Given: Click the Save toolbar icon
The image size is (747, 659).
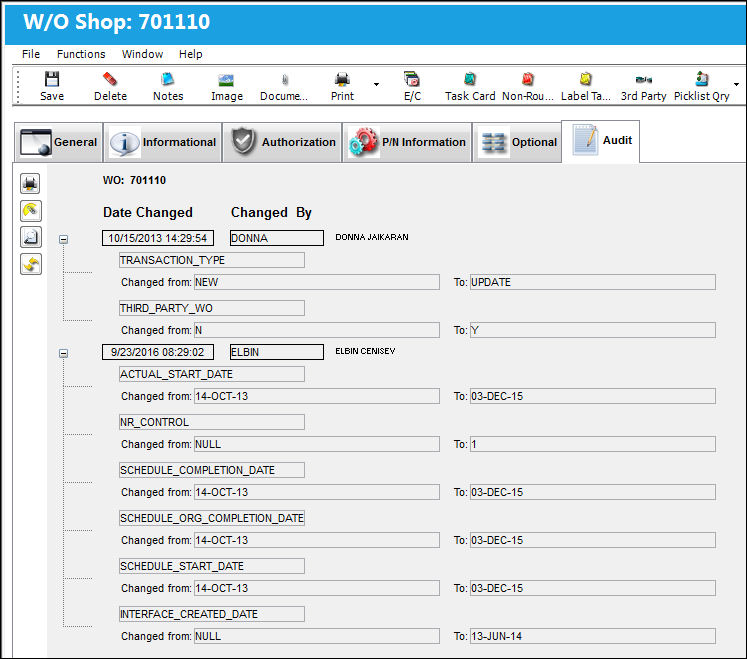Looking at the screenshot, I should 51,80.
